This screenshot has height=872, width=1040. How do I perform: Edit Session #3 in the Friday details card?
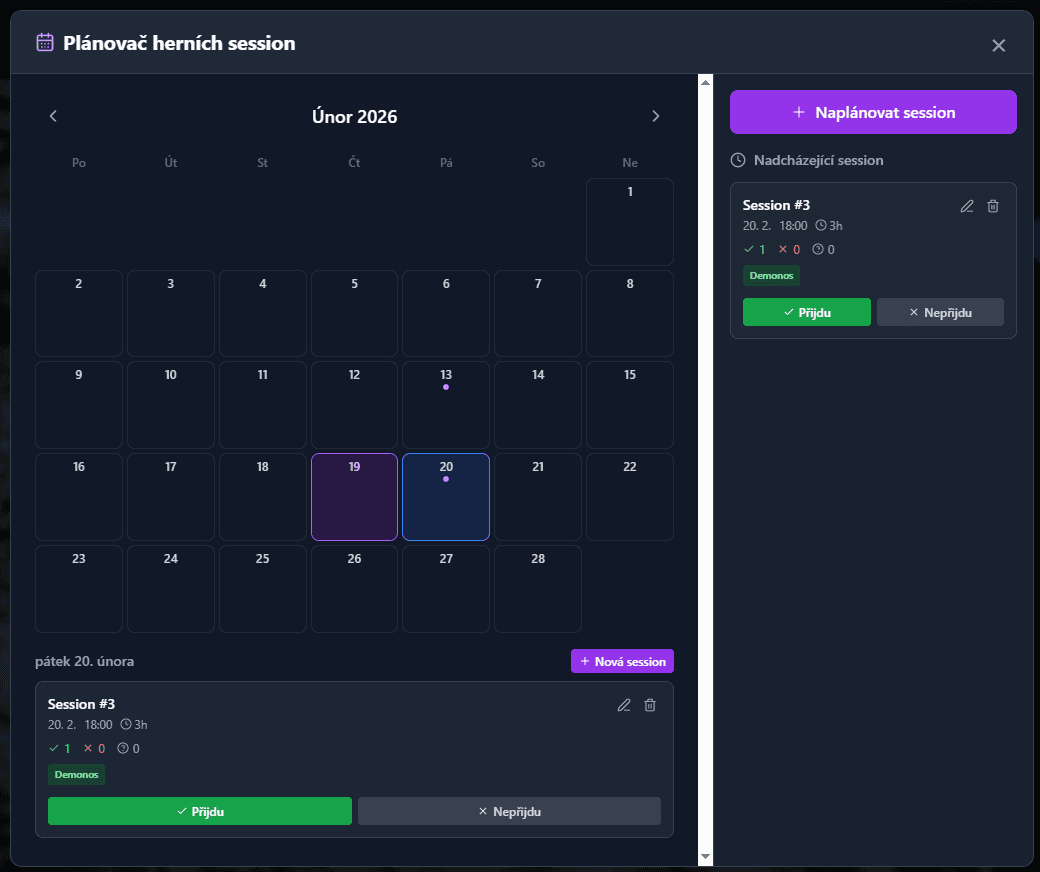click(x=624, y=705)
